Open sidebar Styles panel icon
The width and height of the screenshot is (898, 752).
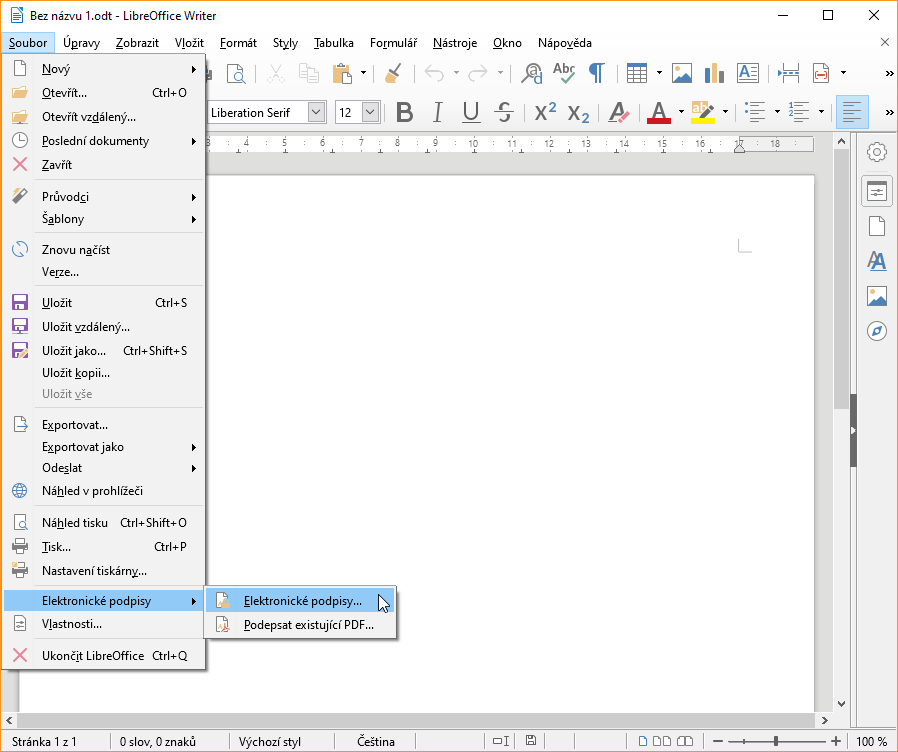(x=876, y=261)
